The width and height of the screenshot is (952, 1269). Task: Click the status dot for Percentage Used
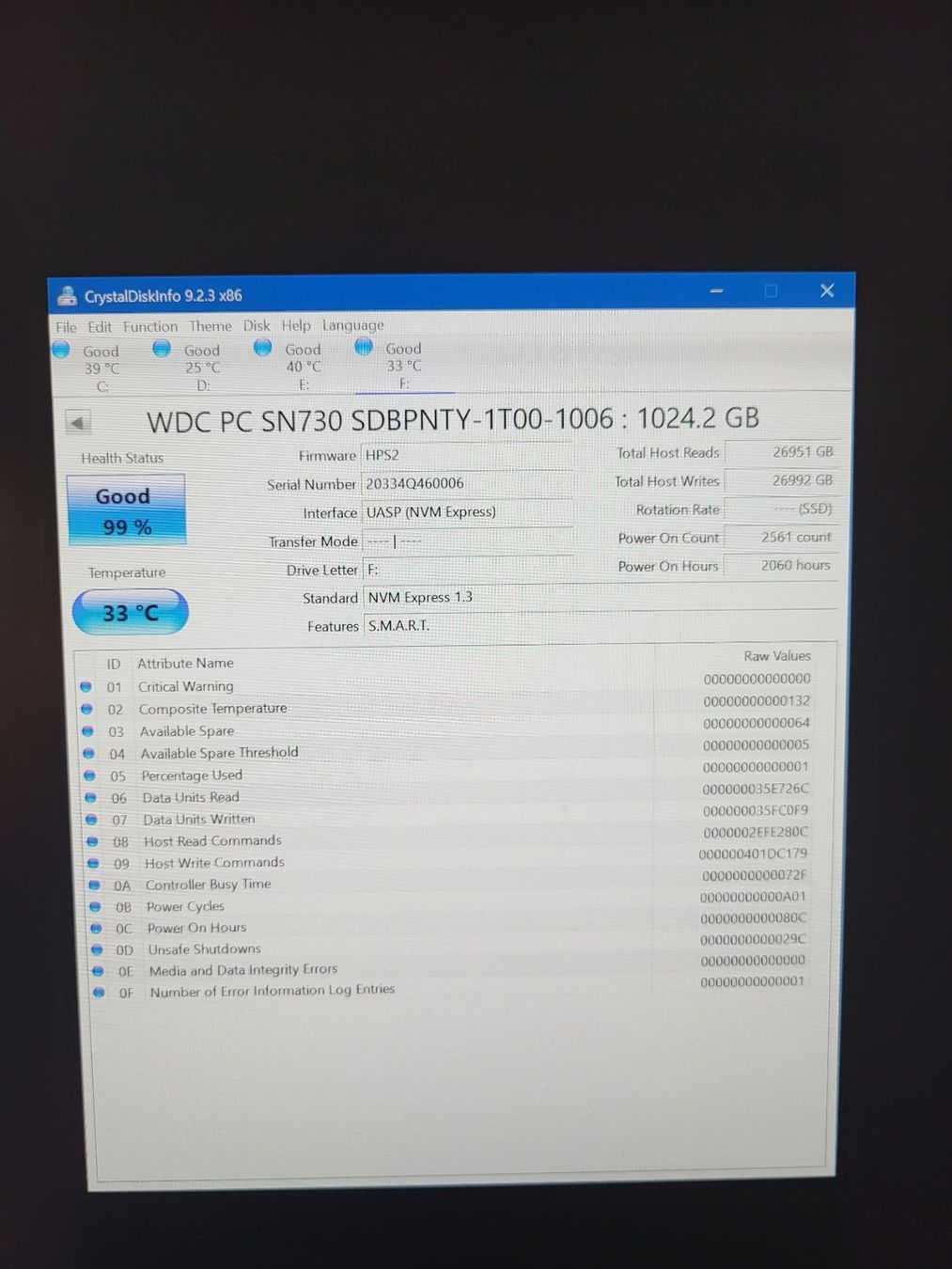click(90, 775)
